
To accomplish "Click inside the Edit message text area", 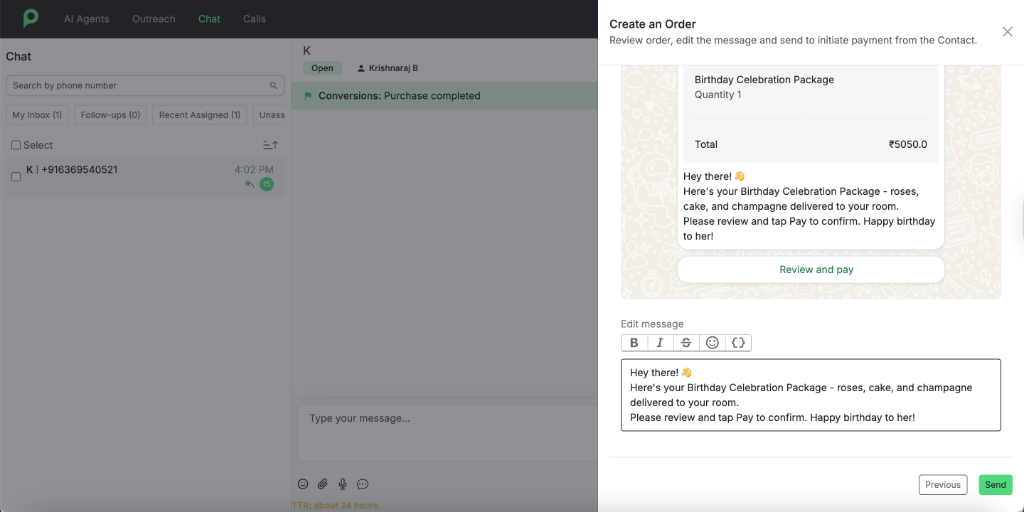I will 810,395.
